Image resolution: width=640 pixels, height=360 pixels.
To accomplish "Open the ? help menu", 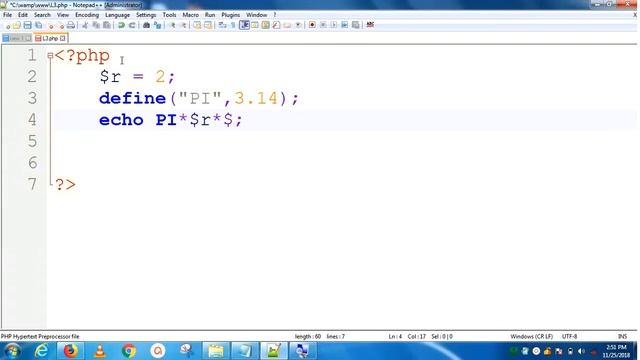I will 275,15.
